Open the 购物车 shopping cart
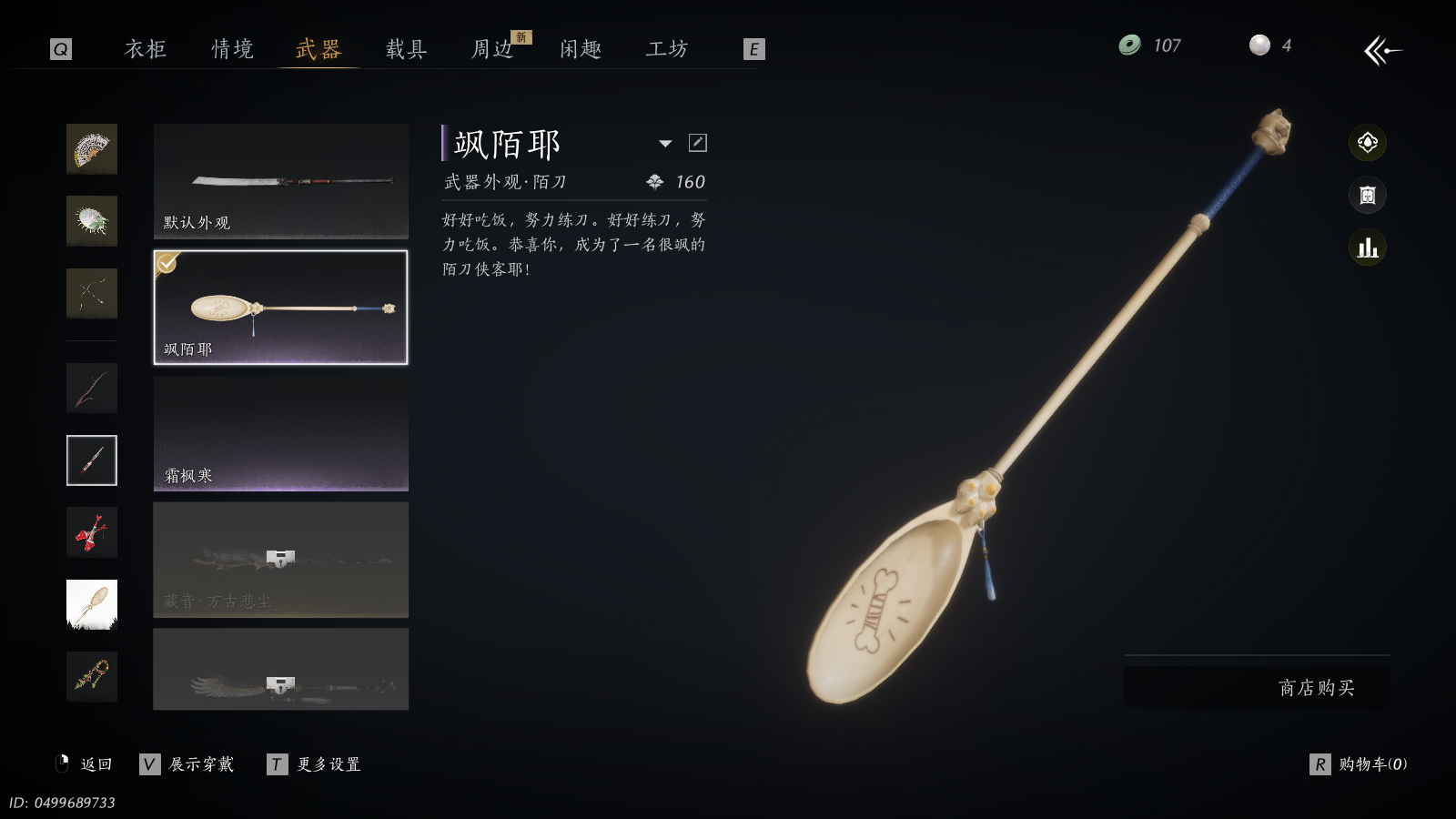 pyautogui.click(x=1359, y=764)
